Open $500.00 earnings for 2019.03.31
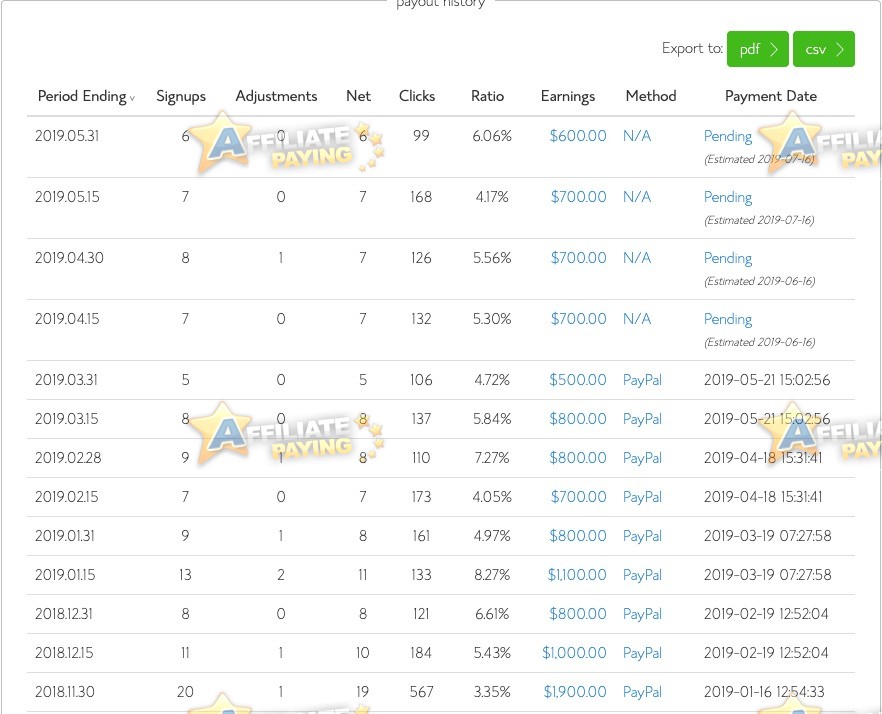 click(x=578, y=380)
